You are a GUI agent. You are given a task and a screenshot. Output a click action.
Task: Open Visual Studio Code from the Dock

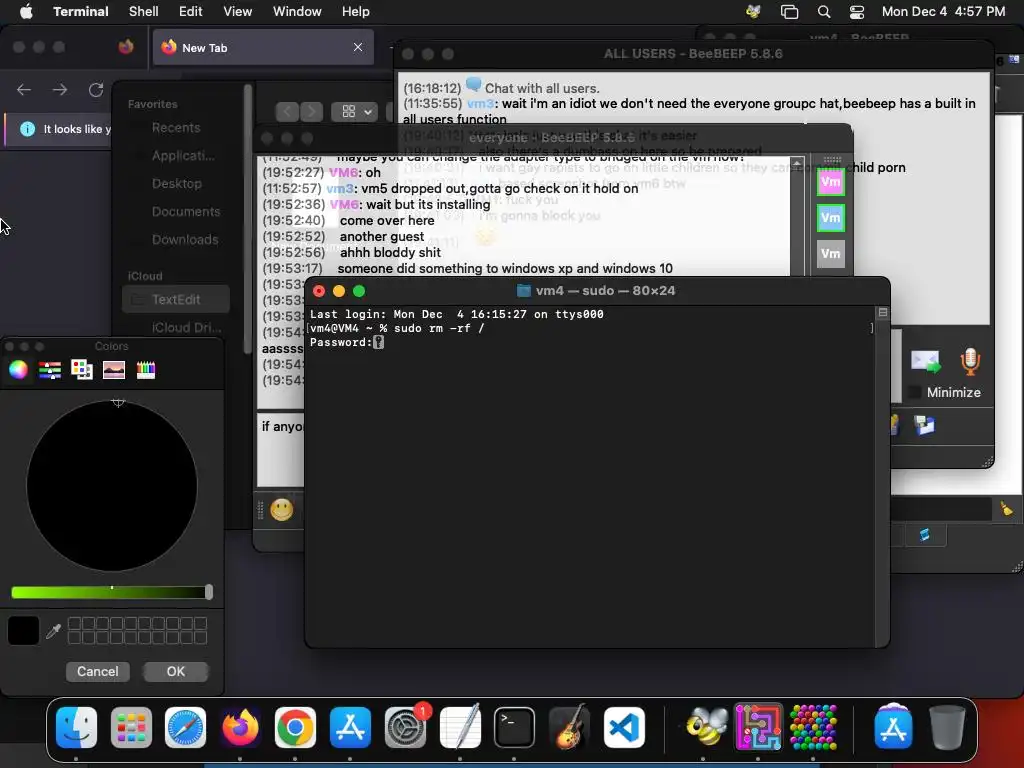click(x=624, y=727)
